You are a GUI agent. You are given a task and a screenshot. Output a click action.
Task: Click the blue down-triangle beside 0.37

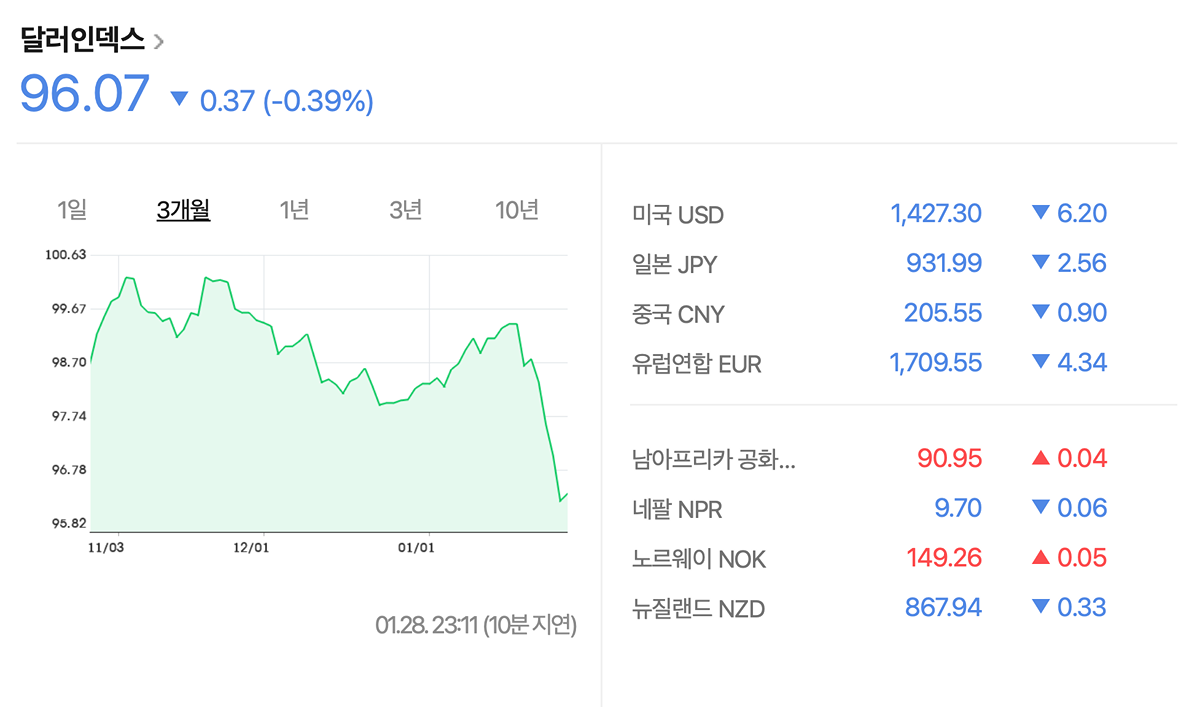tap(180, 99)
